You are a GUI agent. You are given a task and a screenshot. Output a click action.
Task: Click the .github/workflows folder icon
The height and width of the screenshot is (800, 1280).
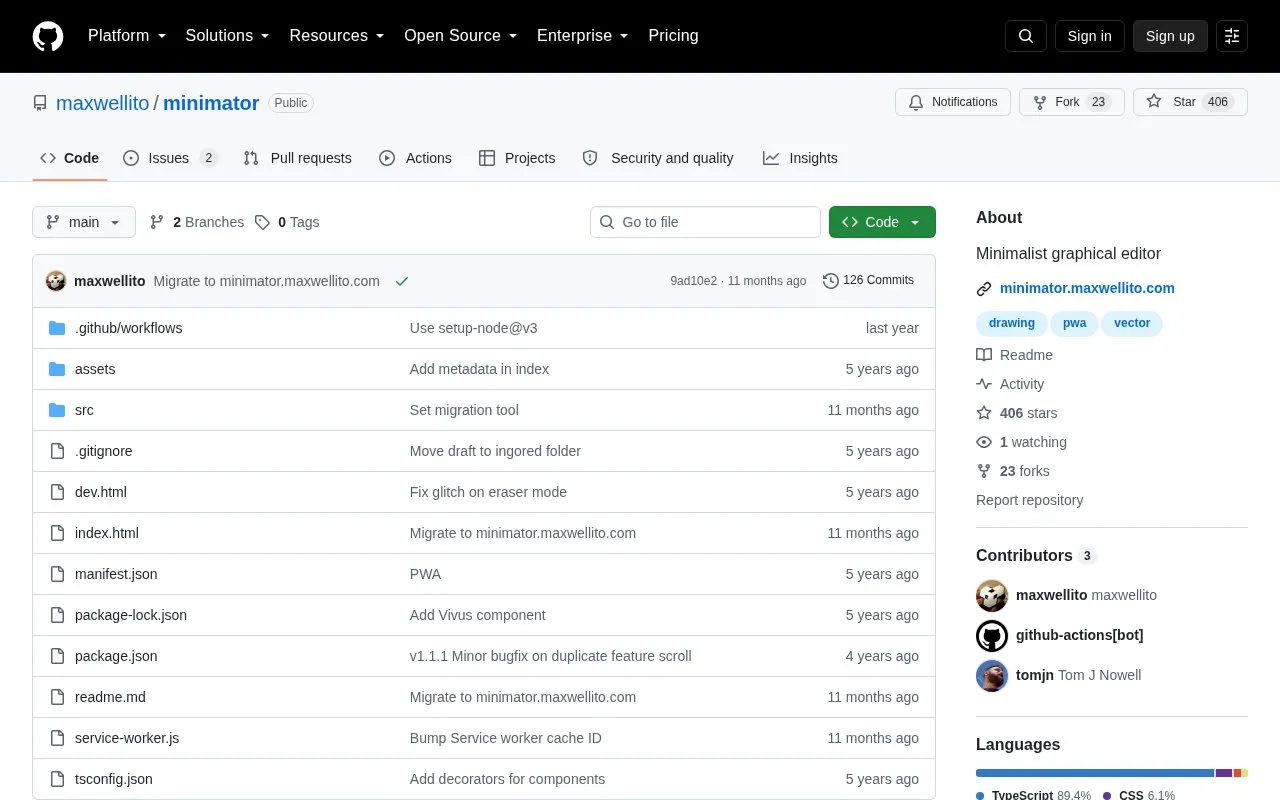[x=57, y=328]
